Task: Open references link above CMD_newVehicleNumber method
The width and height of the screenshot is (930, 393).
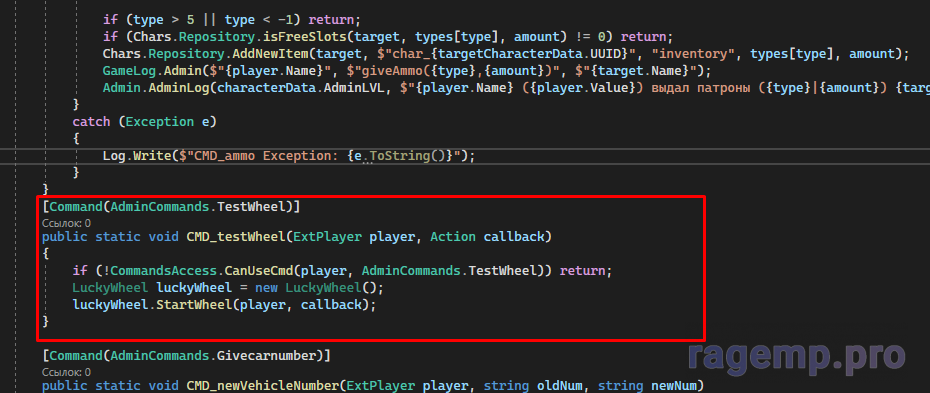Action: [66, 372]
